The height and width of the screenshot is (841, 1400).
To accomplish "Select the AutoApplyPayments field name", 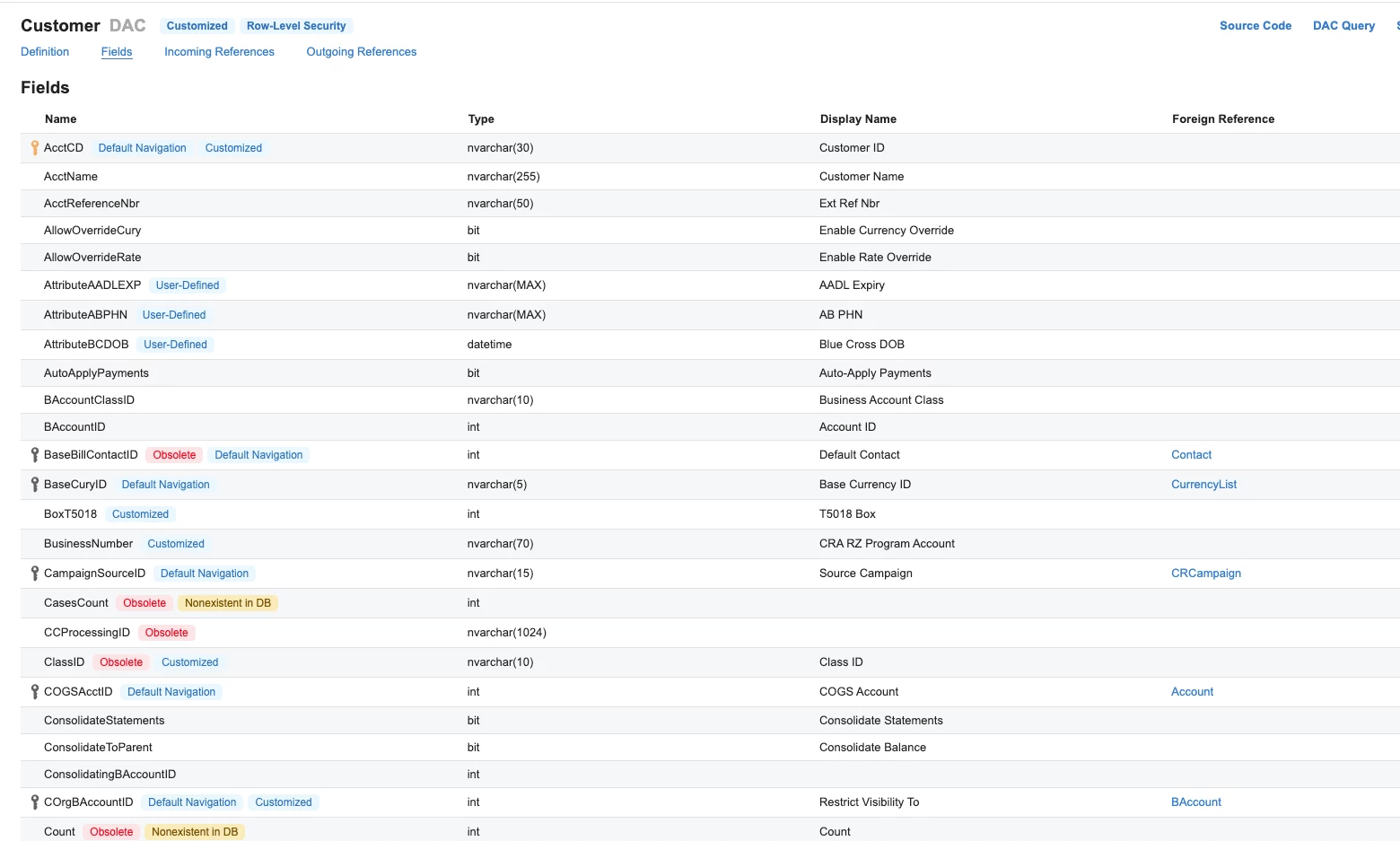I will (x=96, y=373).
